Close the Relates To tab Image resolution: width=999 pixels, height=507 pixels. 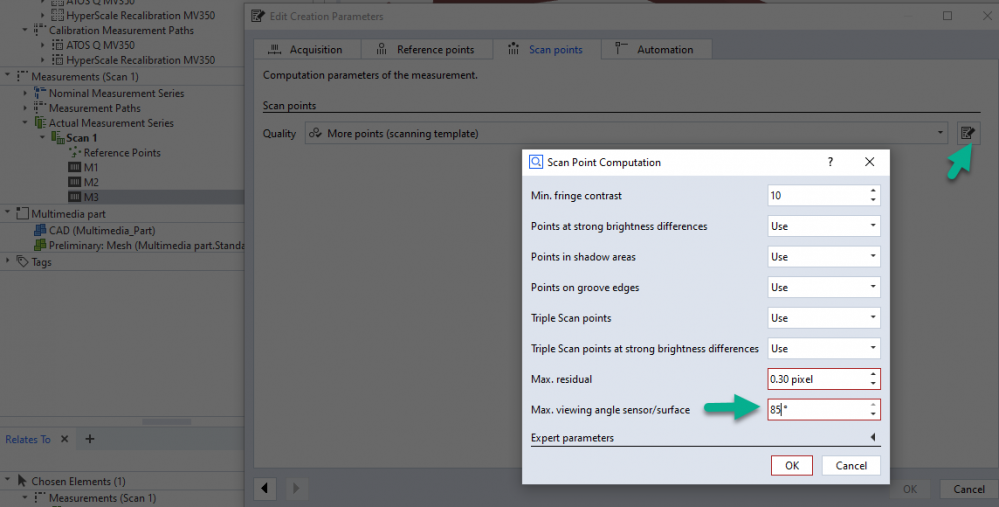pyautogui.click(x=64, y=439)
